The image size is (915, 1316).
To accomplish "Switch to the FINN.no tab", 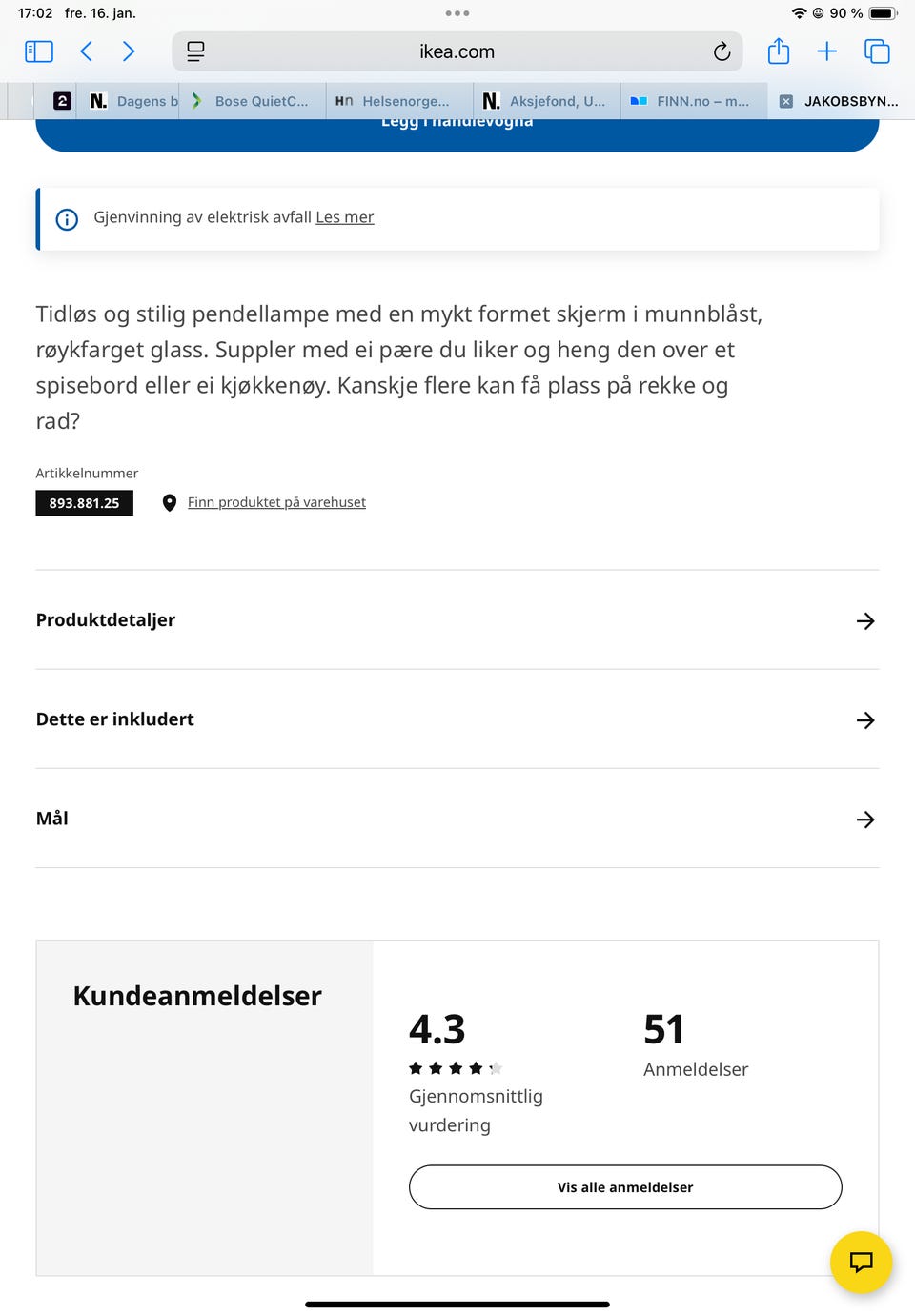I will click(x=693, y=100).
